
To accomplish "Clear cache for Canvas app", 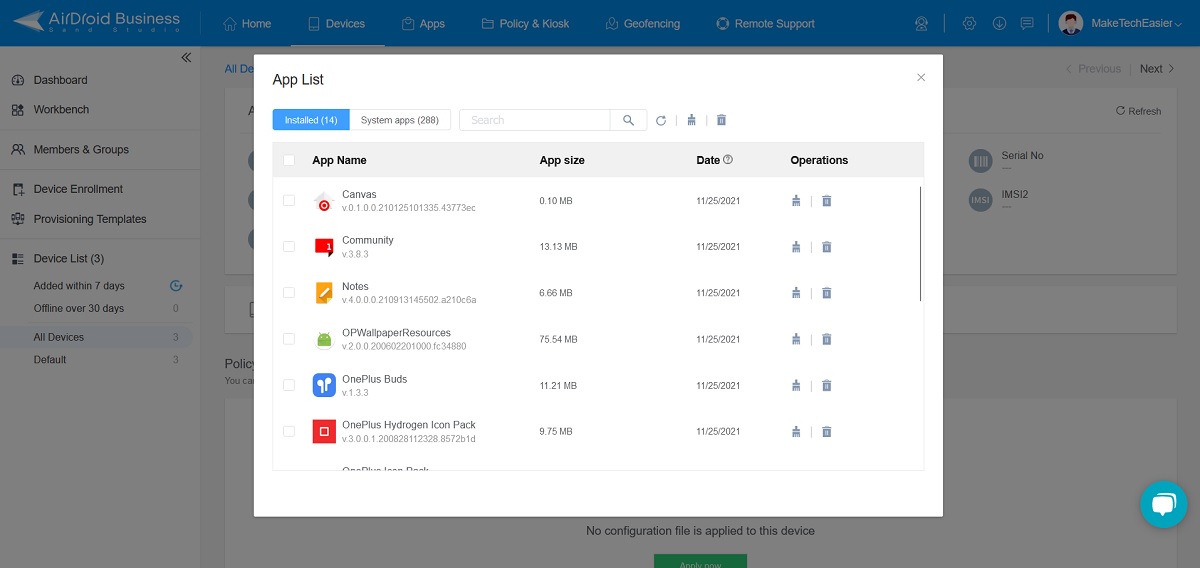I will [x=796, y=201].
